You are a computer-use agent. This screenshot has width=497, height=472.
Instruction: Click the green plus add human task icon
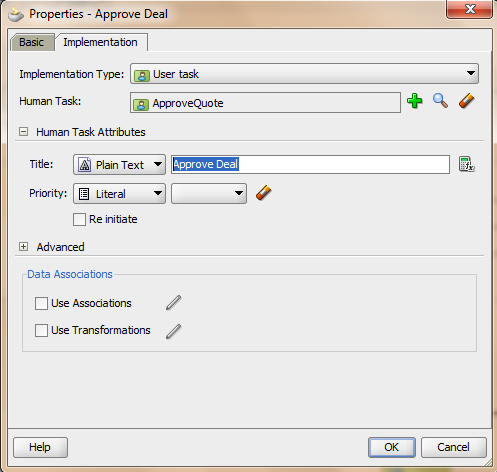[x=415, y=101]
